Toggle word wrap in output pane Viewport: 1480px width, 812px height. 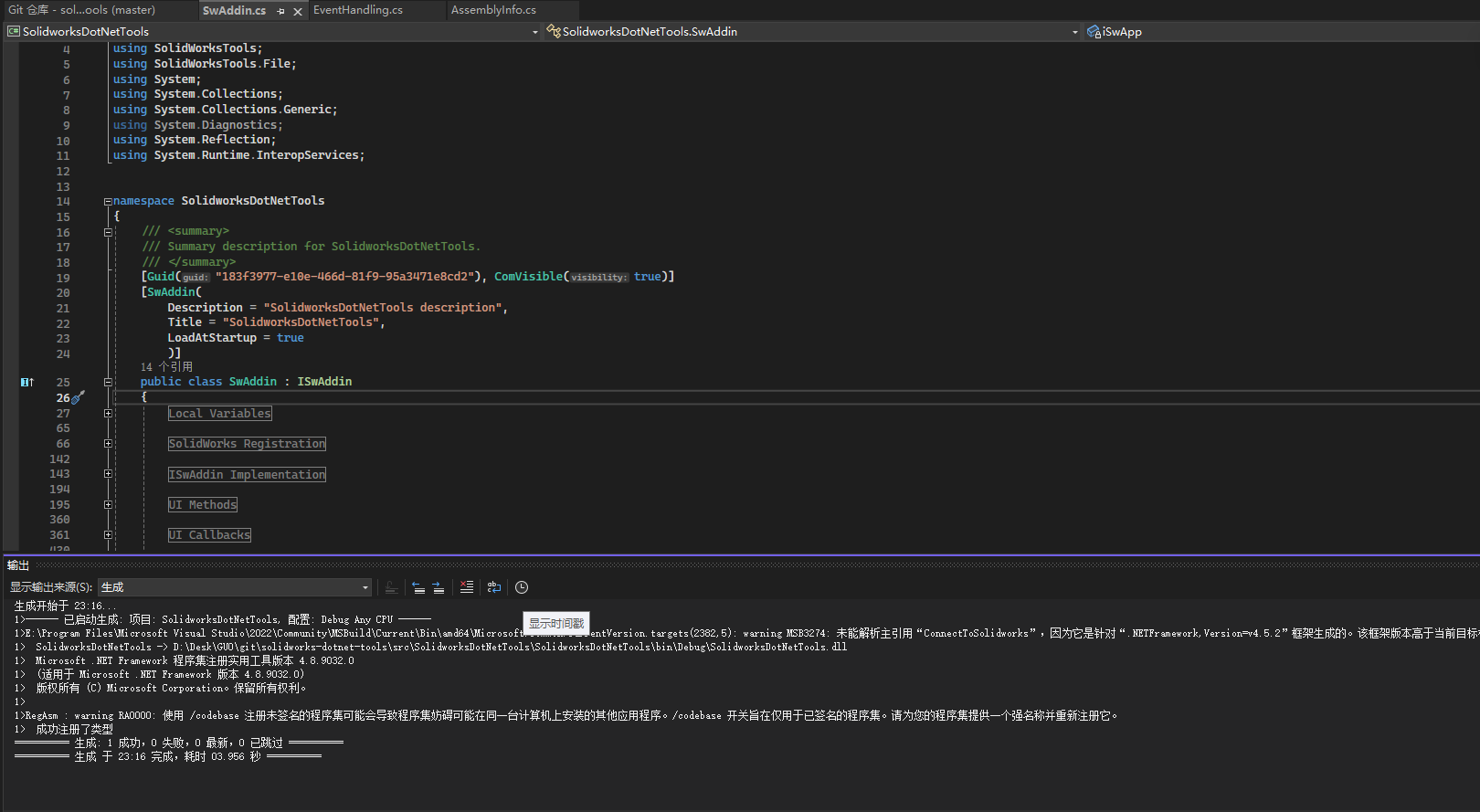click(x=494, y=587)
